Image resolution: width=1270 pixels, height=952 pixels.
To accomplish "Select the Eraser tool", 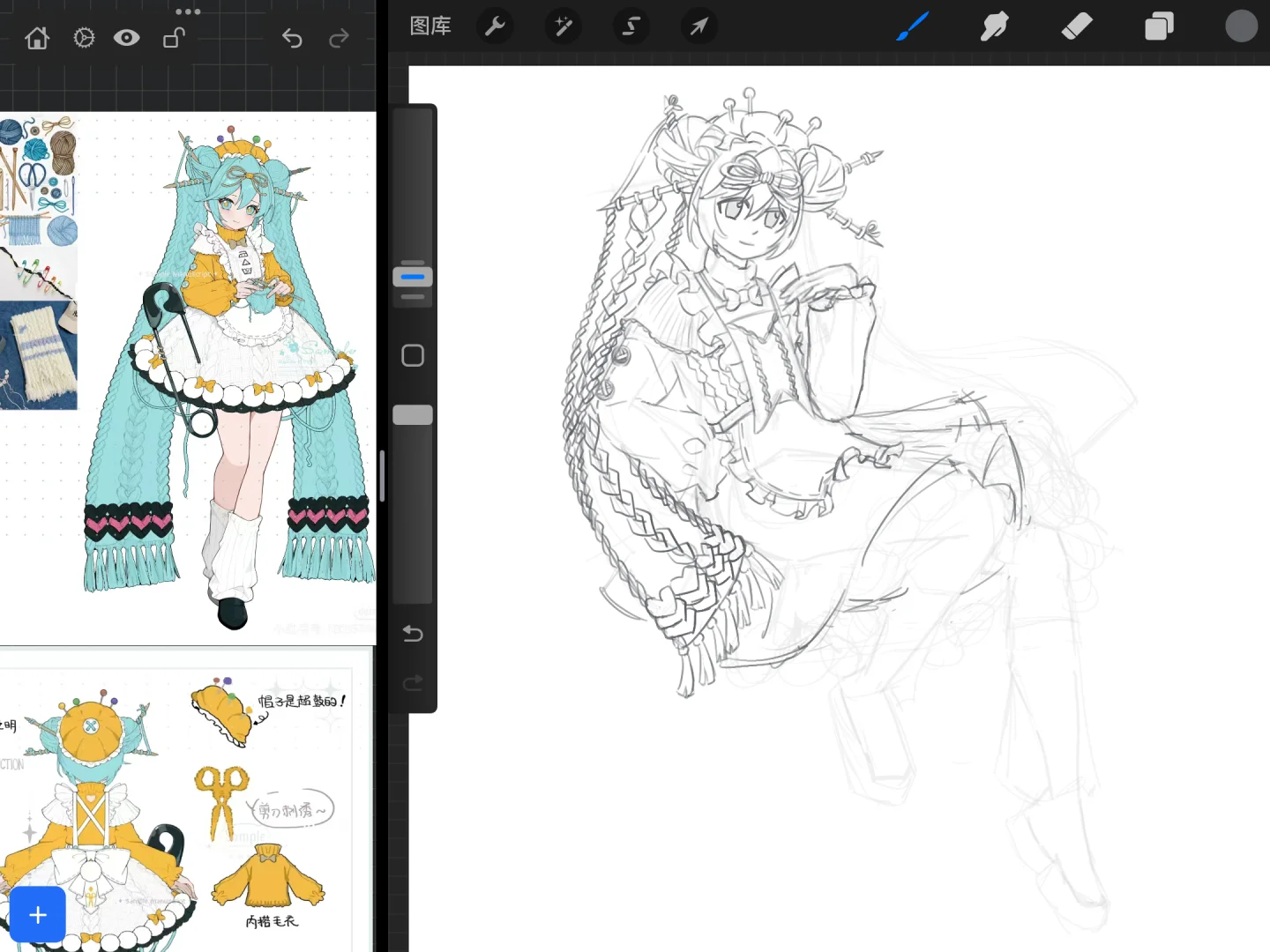I will (1077, 26).
